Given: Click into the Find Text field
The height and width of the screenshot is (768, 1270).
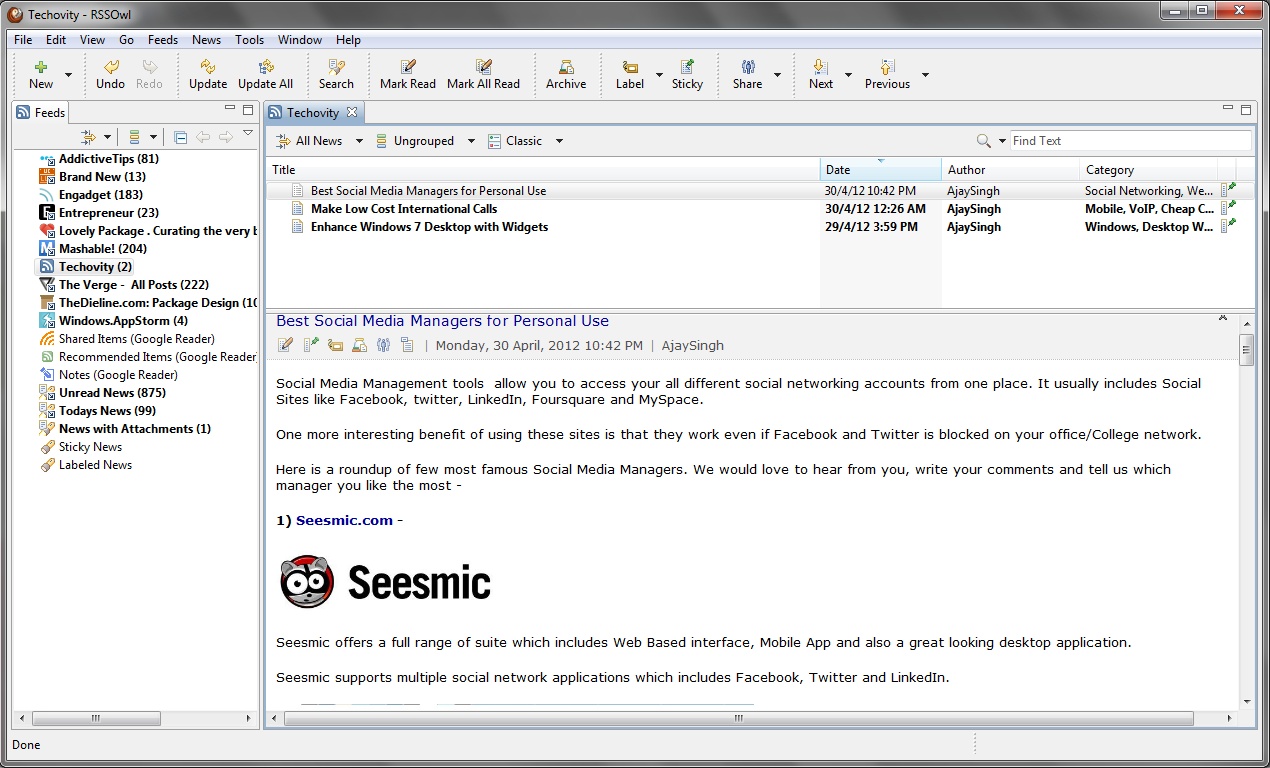Looking at the screenshot, I should tap(1130, 141).
